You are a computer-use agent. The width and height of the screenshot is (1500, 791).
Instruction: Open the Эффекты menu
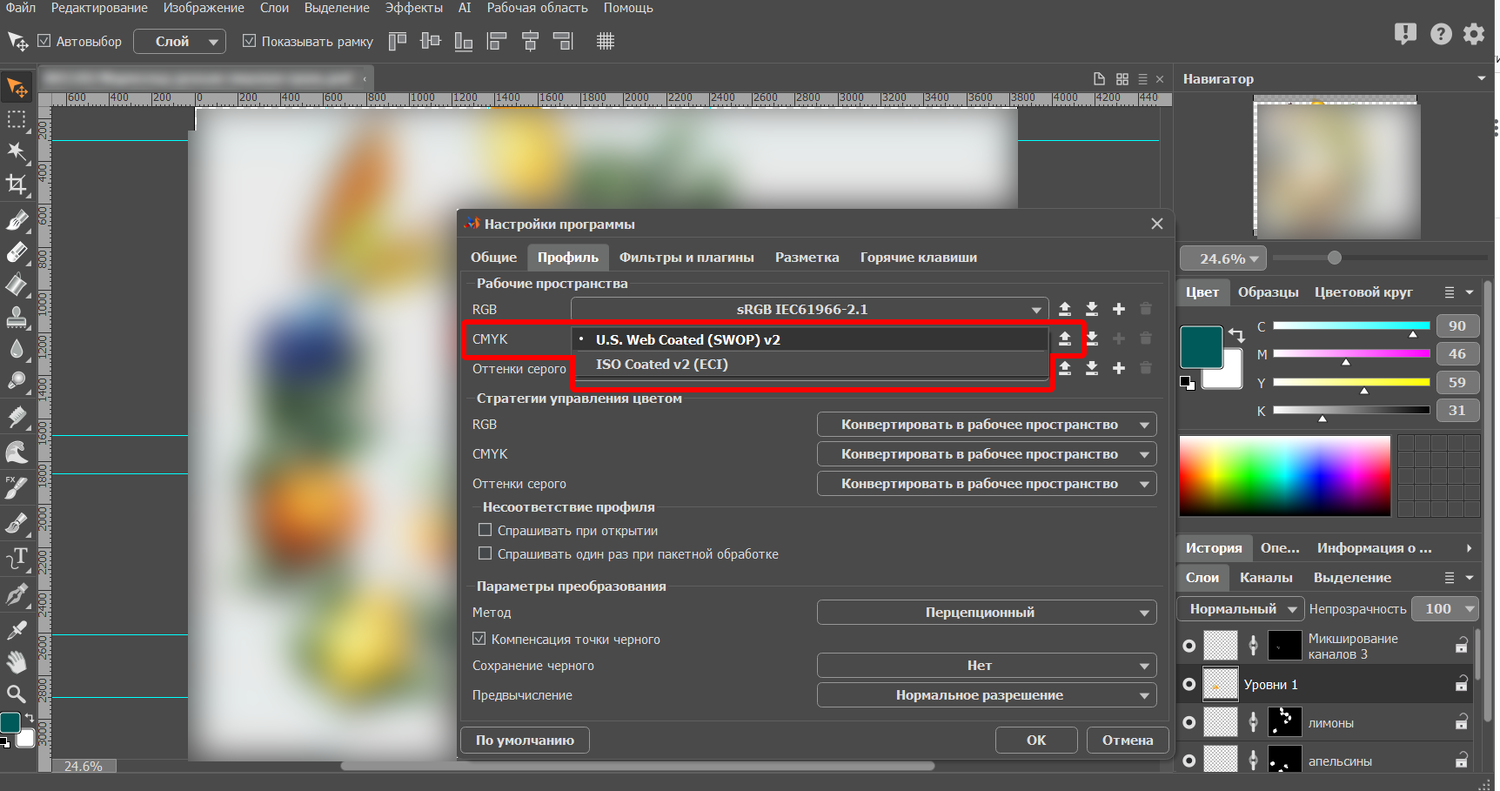(x=414, y=8)
